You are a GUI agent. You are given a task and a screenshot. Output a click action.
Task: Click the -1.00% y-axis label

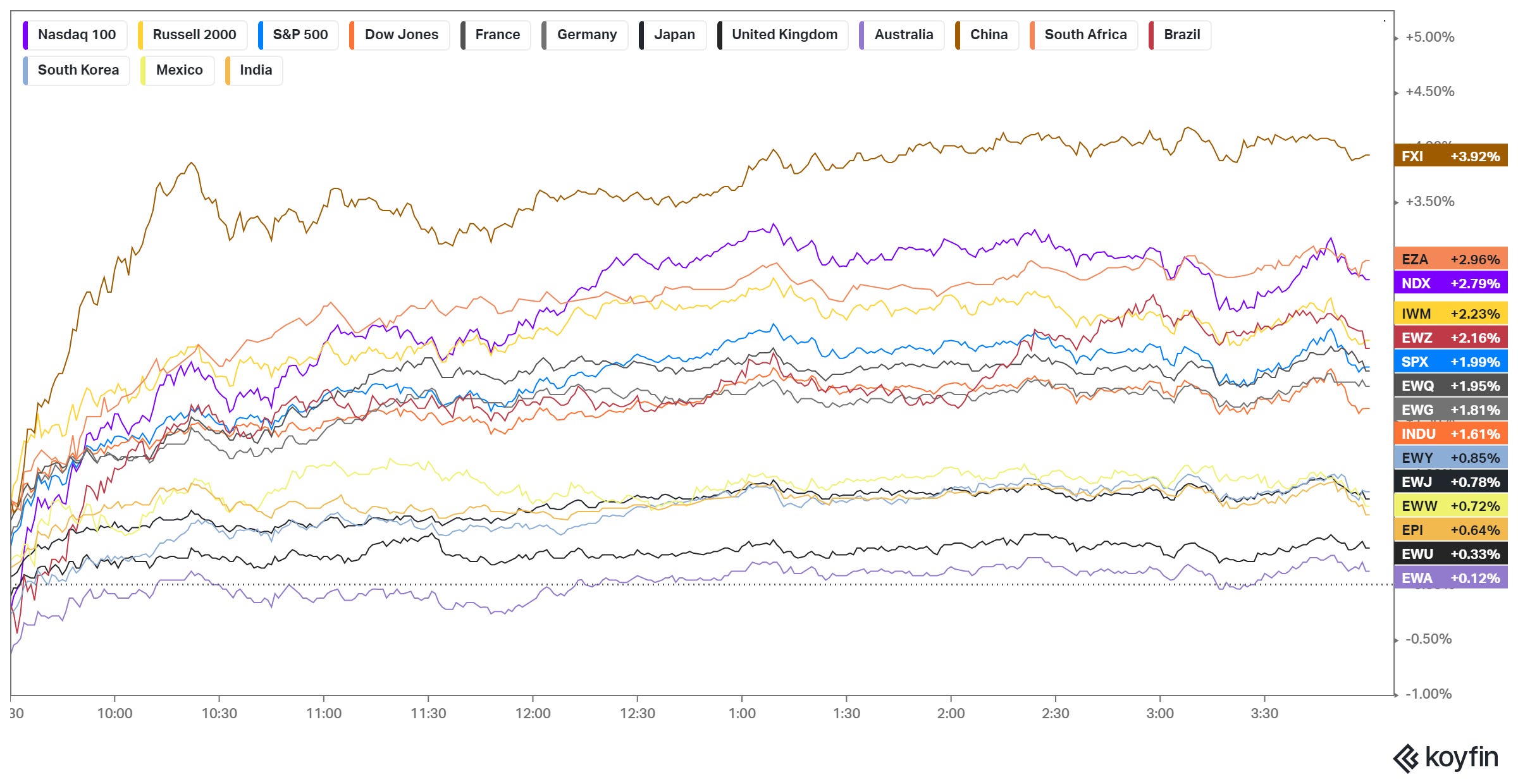pyautogui.click(x=1428, y=694)
